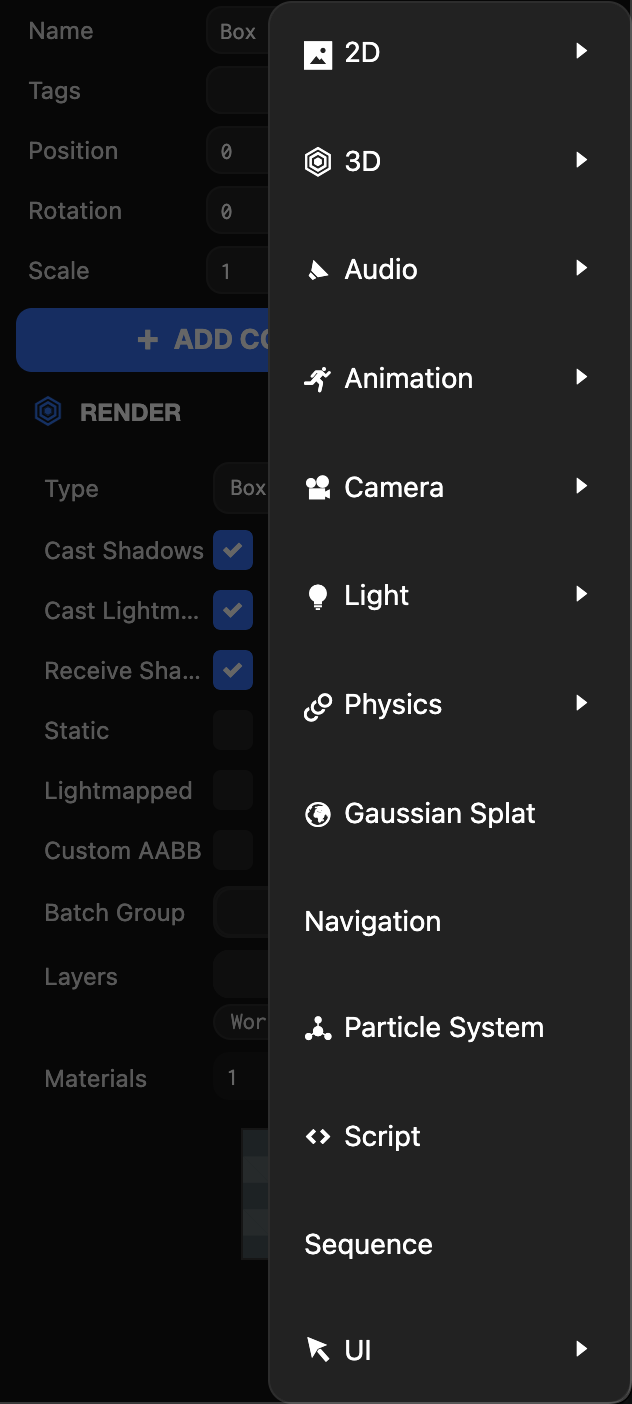Click the Animation running figure icon
632x1404 pixels.
click(318, 379)
